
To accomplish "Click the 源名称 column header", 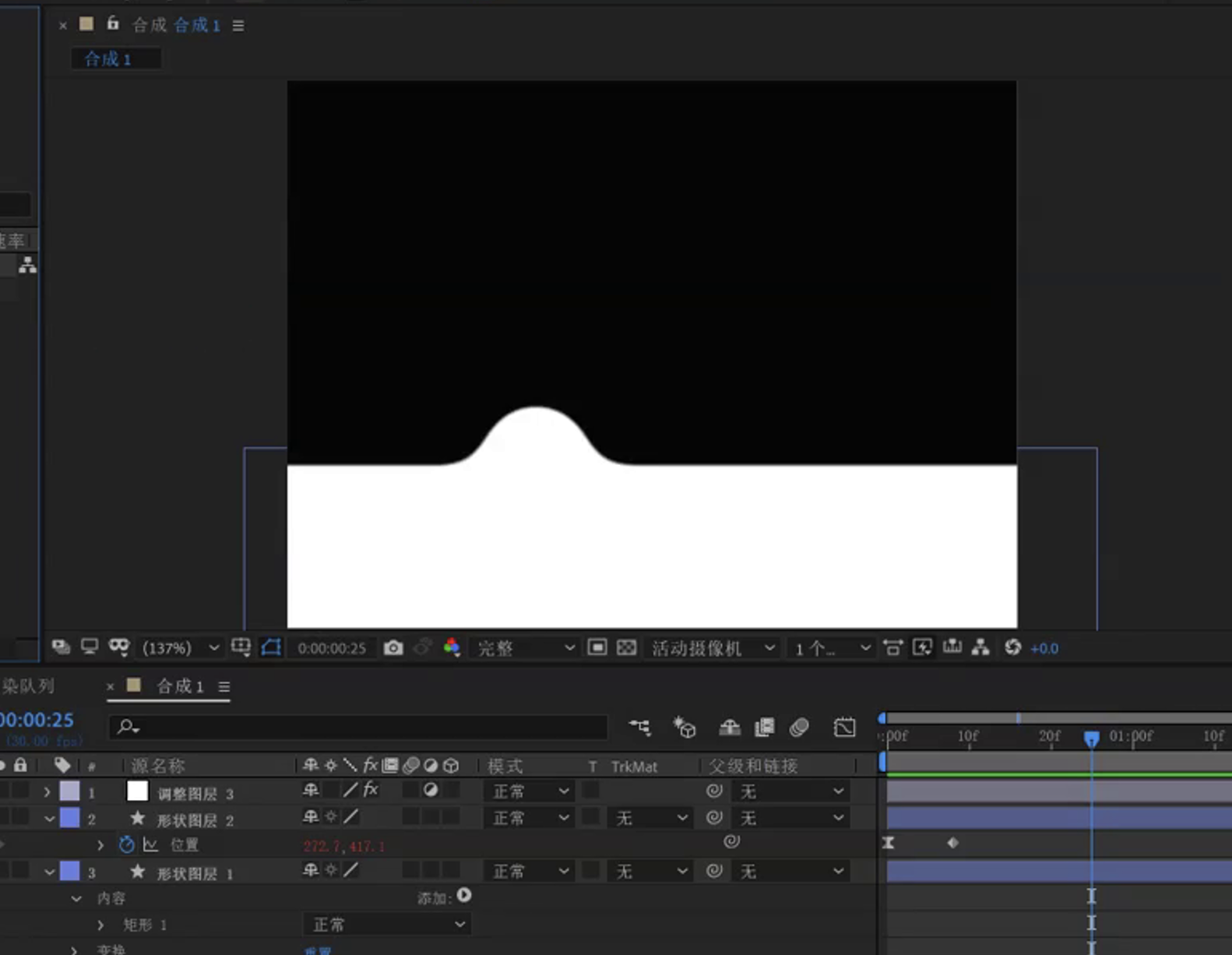I will [158, 766].
